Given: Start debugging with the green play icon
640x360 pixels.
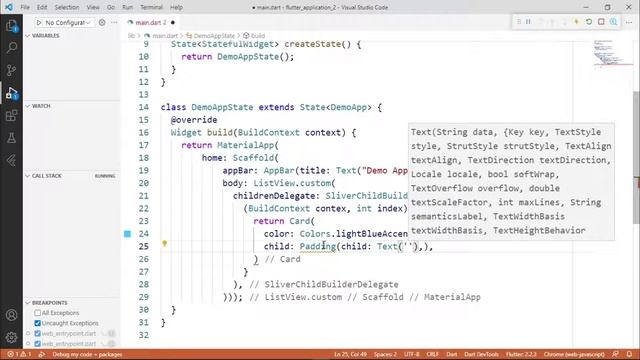Looking at the screenshot, I should 39,22.
